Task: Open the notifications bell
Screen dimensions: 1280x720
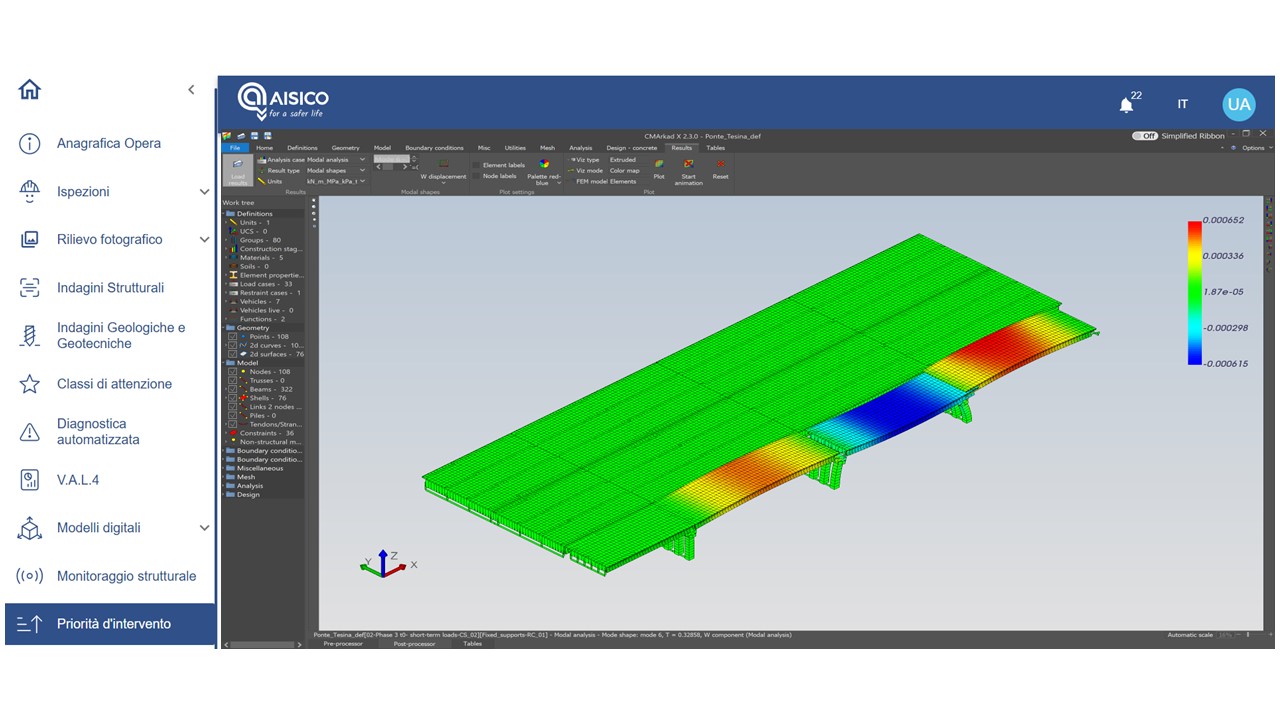Action: tap(1127, 104)
